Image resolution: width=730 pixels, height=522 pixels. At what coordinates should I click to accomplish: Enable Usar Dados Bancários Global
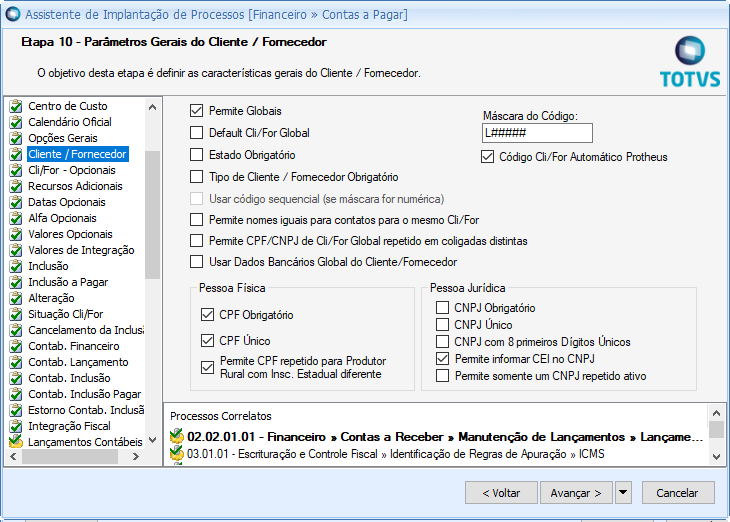point(196,262)
